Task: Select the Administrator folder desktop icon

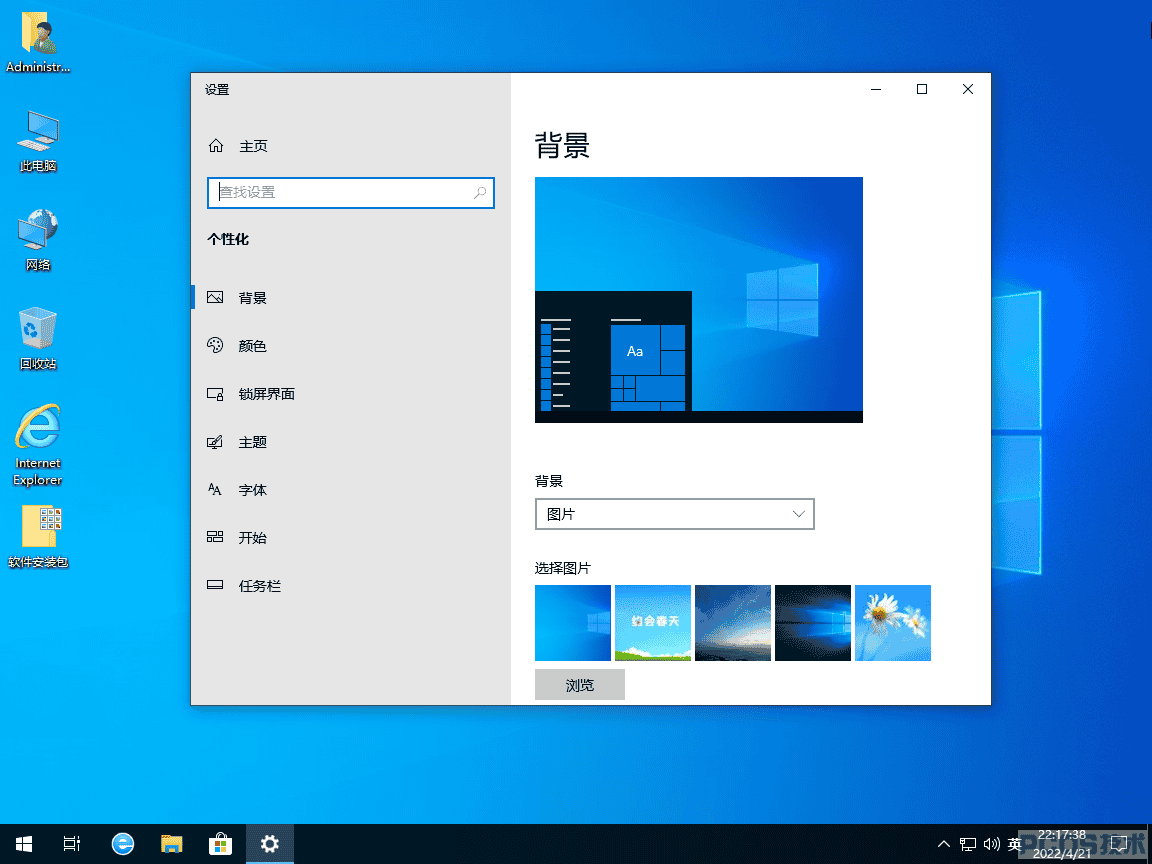Action: point(38,42)
